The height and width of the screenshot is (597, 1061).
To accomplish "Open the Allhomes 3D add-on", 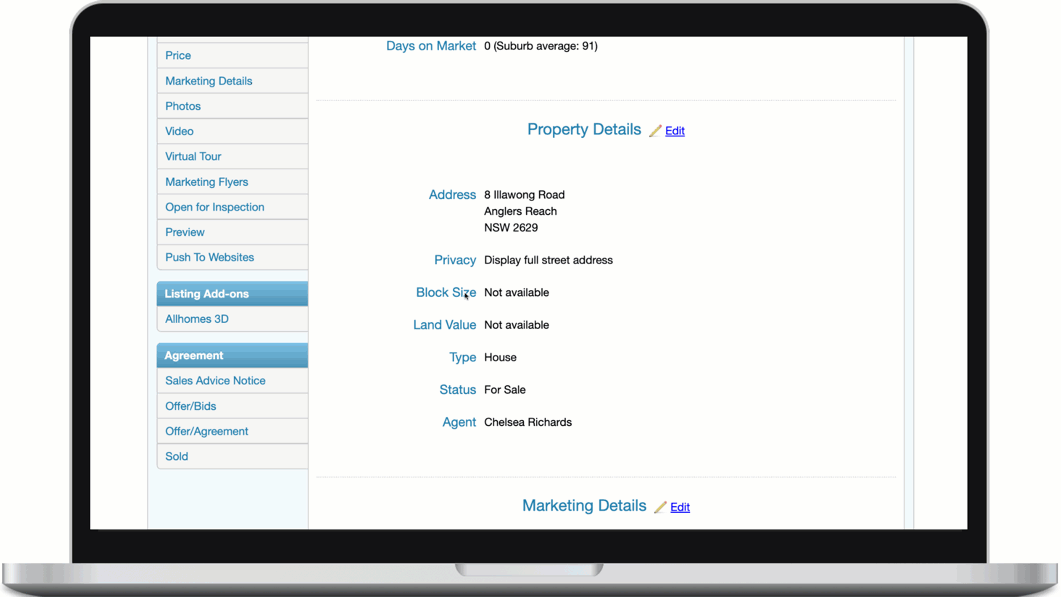I will click(x=196, y=319).
